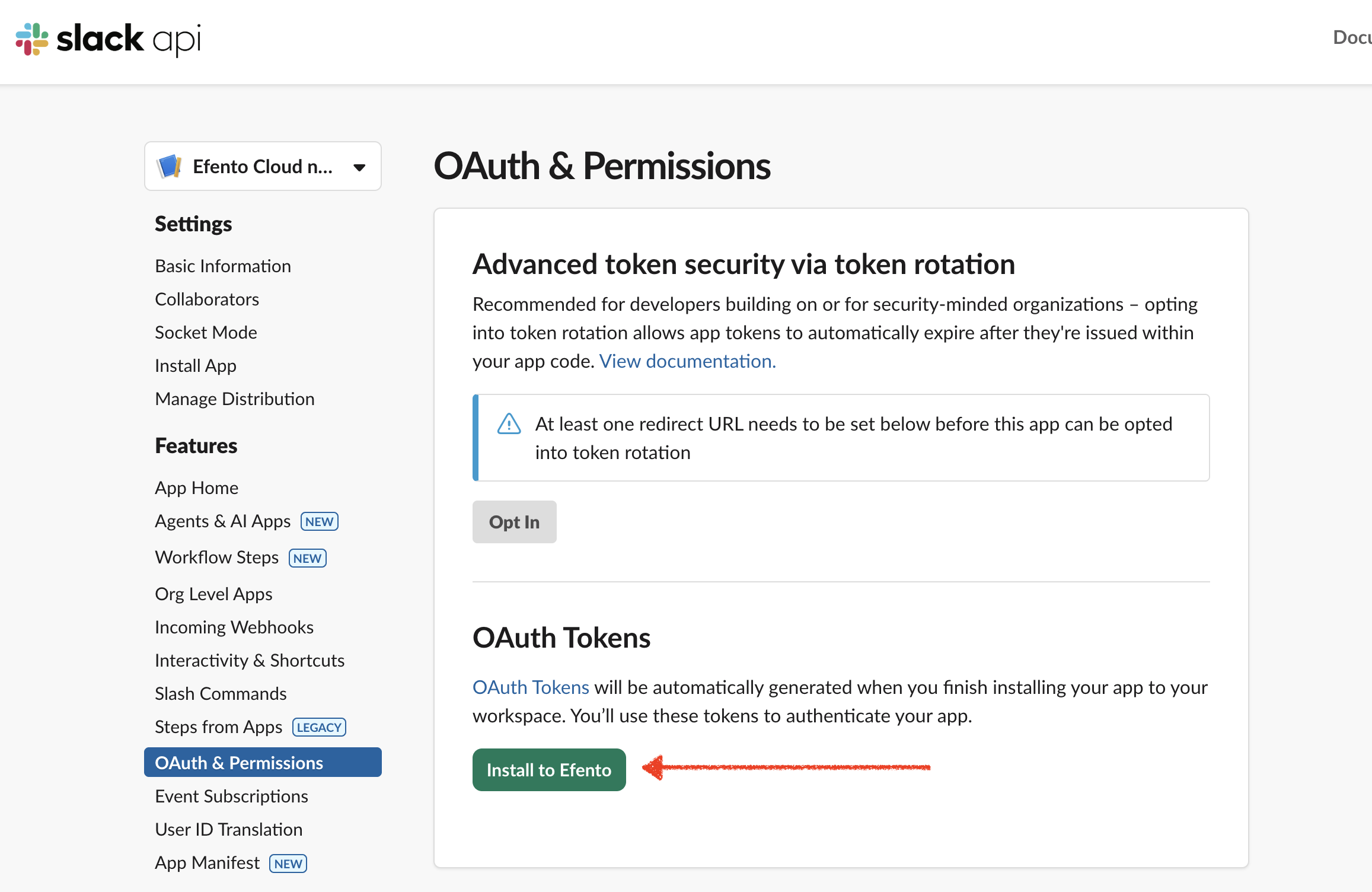The width and height of the screenshot is (1372, 892).
Task: Click the Slack API logo
Action: 109,39
